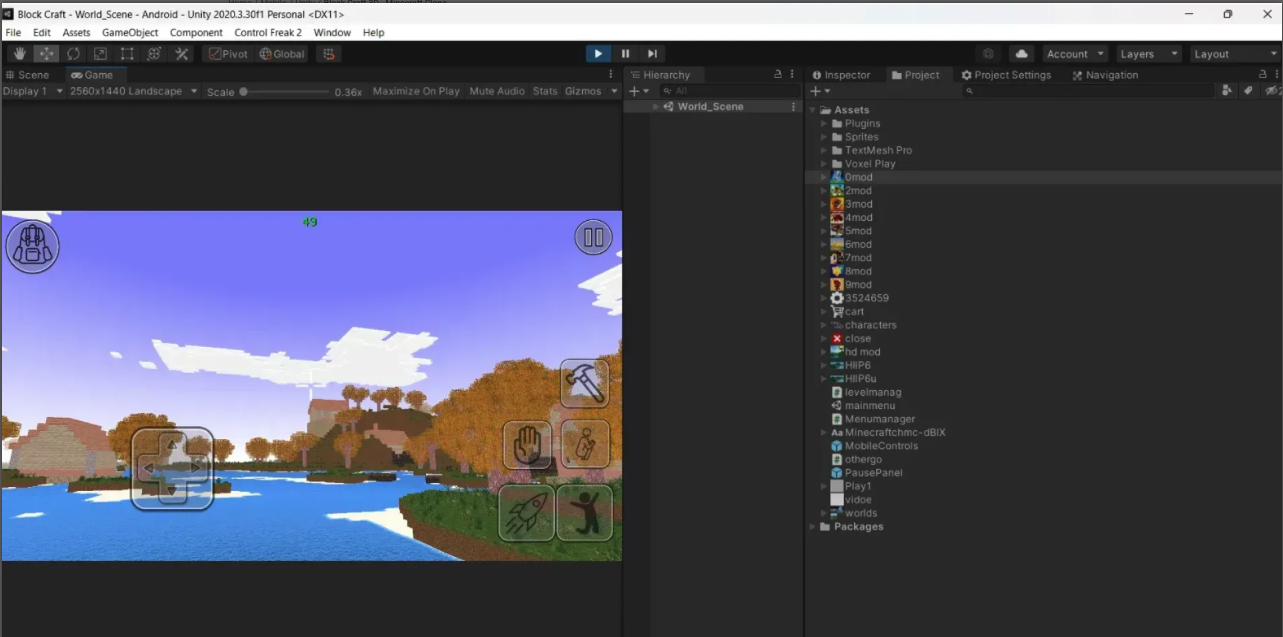This screenshot has height=637, width=1283.
Task: Tap the in-game hand interact icon
Action: pyautogui.click(x=527, y=445)
